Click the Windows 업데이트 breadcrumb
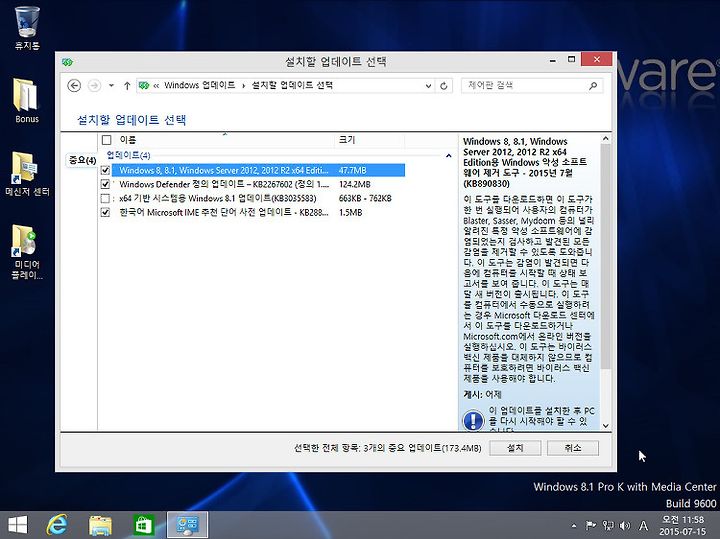The height and width of the screenshot is (539, 720). click(x=200, y=85)
